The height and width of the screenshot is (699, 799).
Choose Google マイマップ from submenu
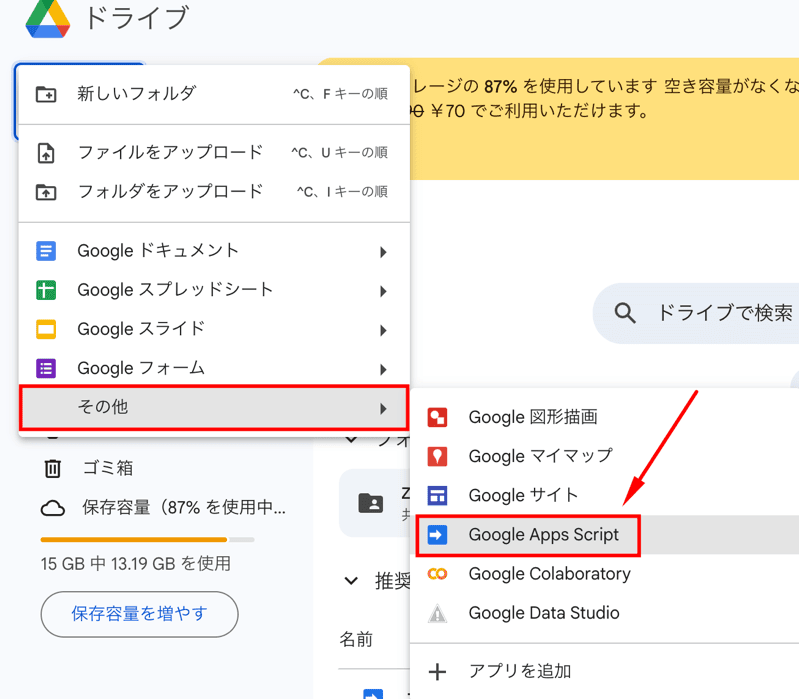tap(606, 456)
